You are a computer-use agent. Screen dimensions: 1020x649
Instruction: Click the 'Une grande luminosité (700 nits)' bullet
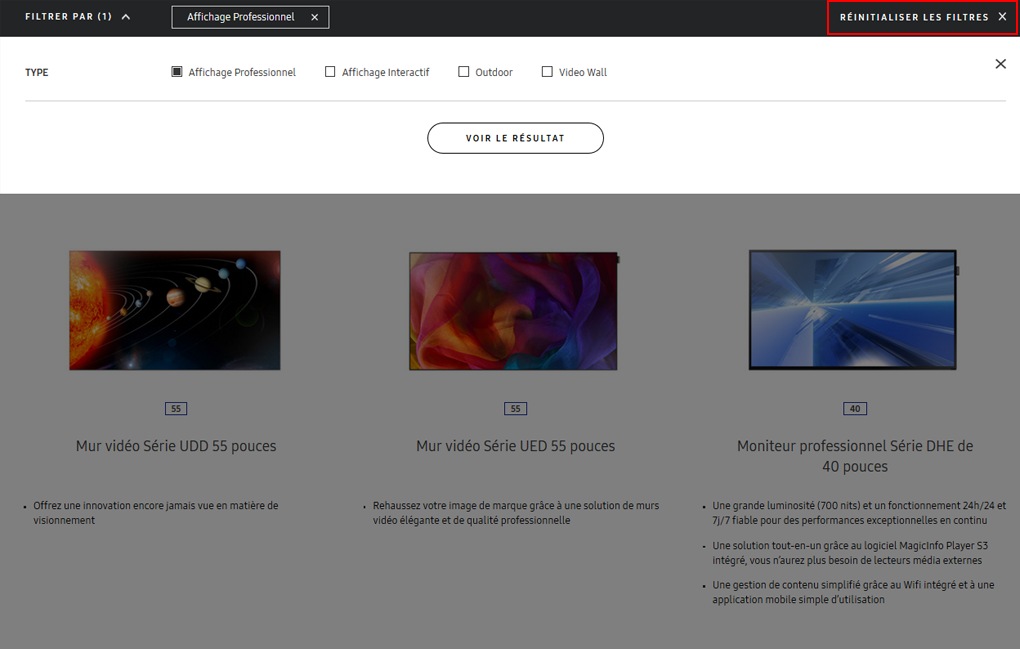point(859,512)
